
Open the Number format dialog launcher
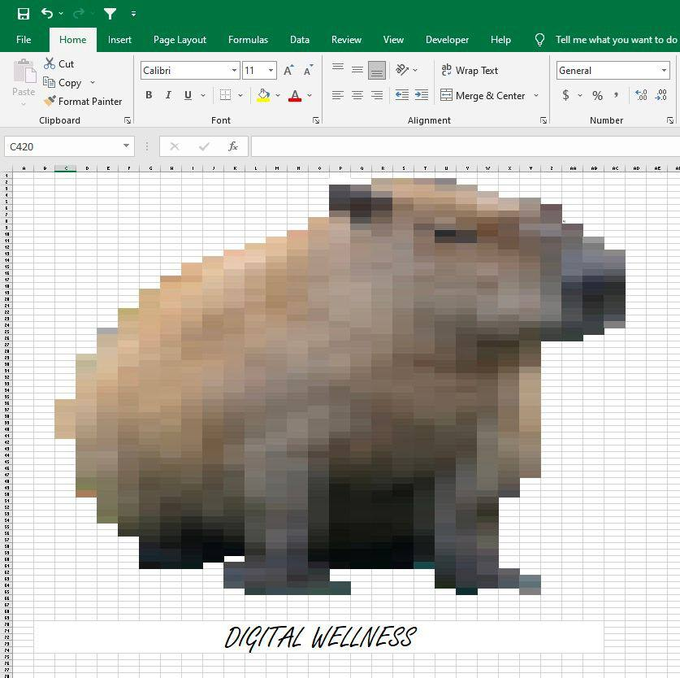click(x=670, y=120)
